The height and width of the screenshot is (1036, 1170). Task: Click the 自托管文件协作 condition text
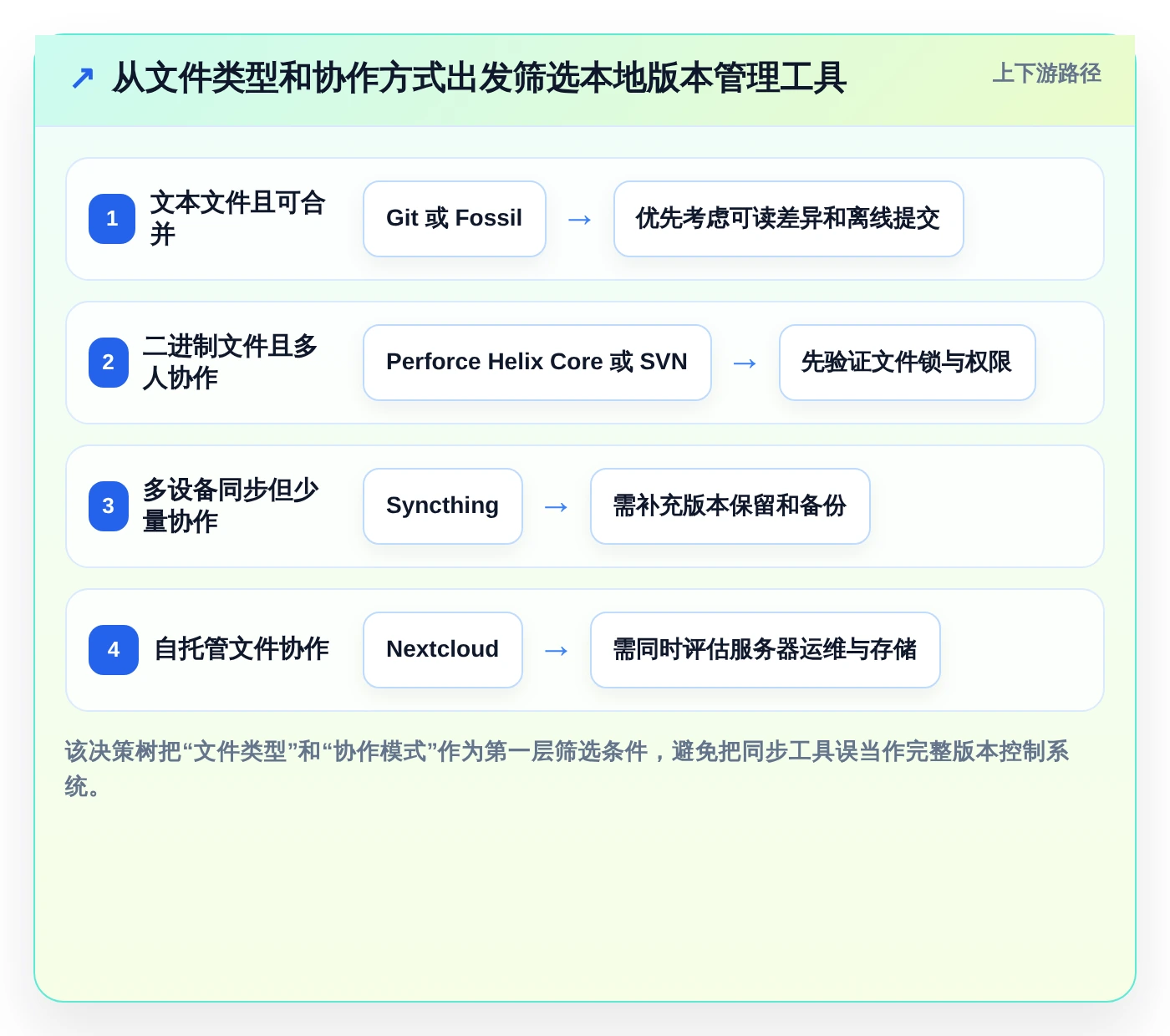coord(242,649)
